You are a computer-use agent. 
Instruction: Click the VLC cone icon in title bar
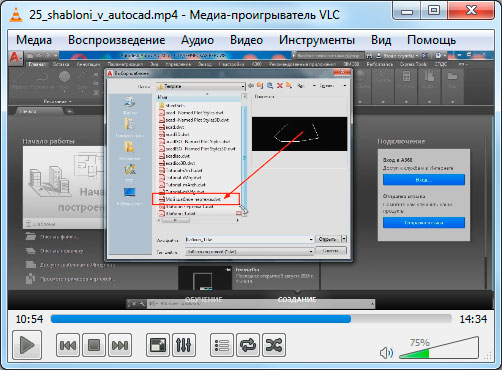point(15,15)
